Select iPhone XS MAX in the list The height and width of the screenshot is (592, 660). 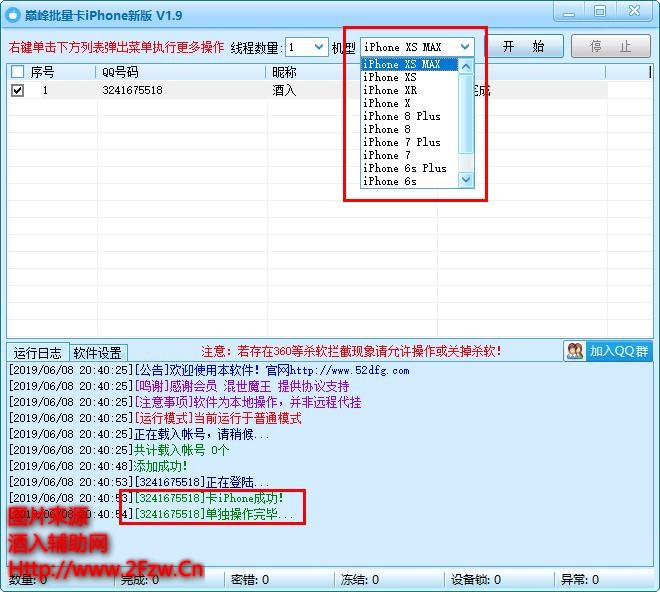409,64
